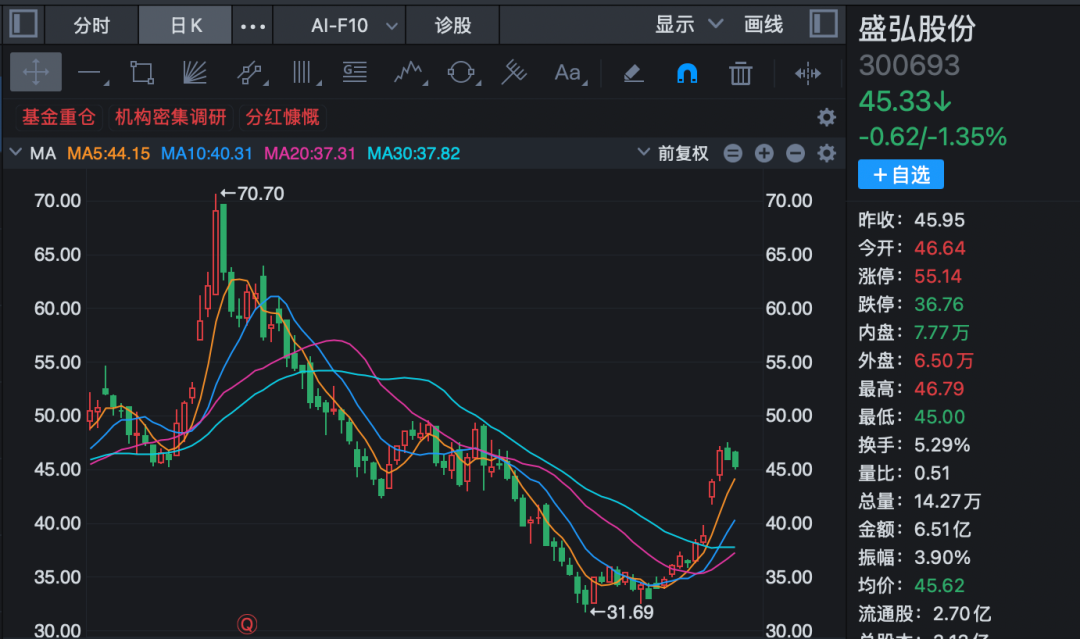Viewport: 1080px width, 639px height.
Task: Click the 最低 value 45.00
Action: [939, 417]
